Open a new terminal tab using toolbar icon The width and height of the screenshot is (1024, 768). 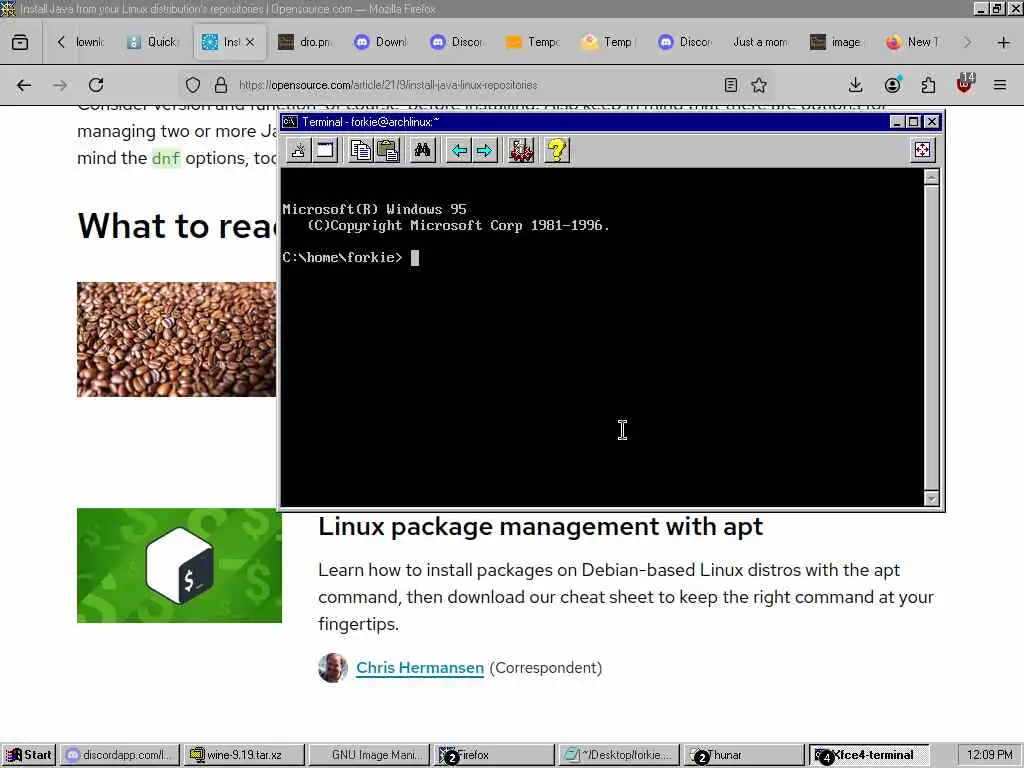coord(298,151)
